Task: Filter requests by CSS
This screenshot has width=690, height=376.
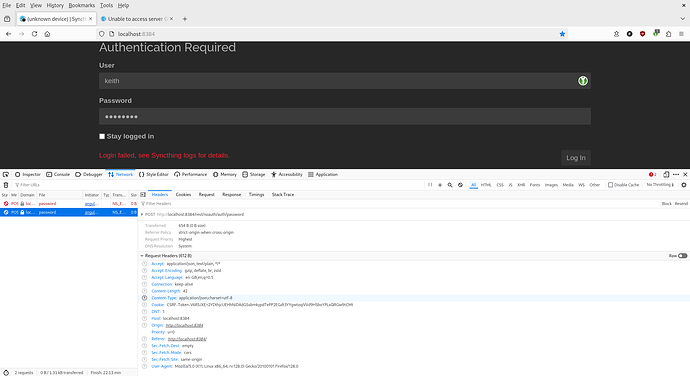Action: tap(500, 185)
